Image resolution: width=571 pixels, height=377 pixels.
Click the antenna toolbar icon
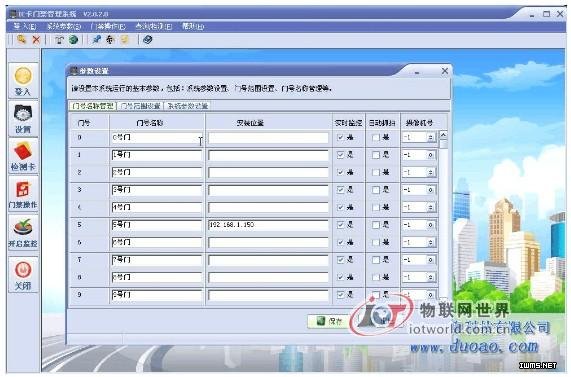[59, 39]
